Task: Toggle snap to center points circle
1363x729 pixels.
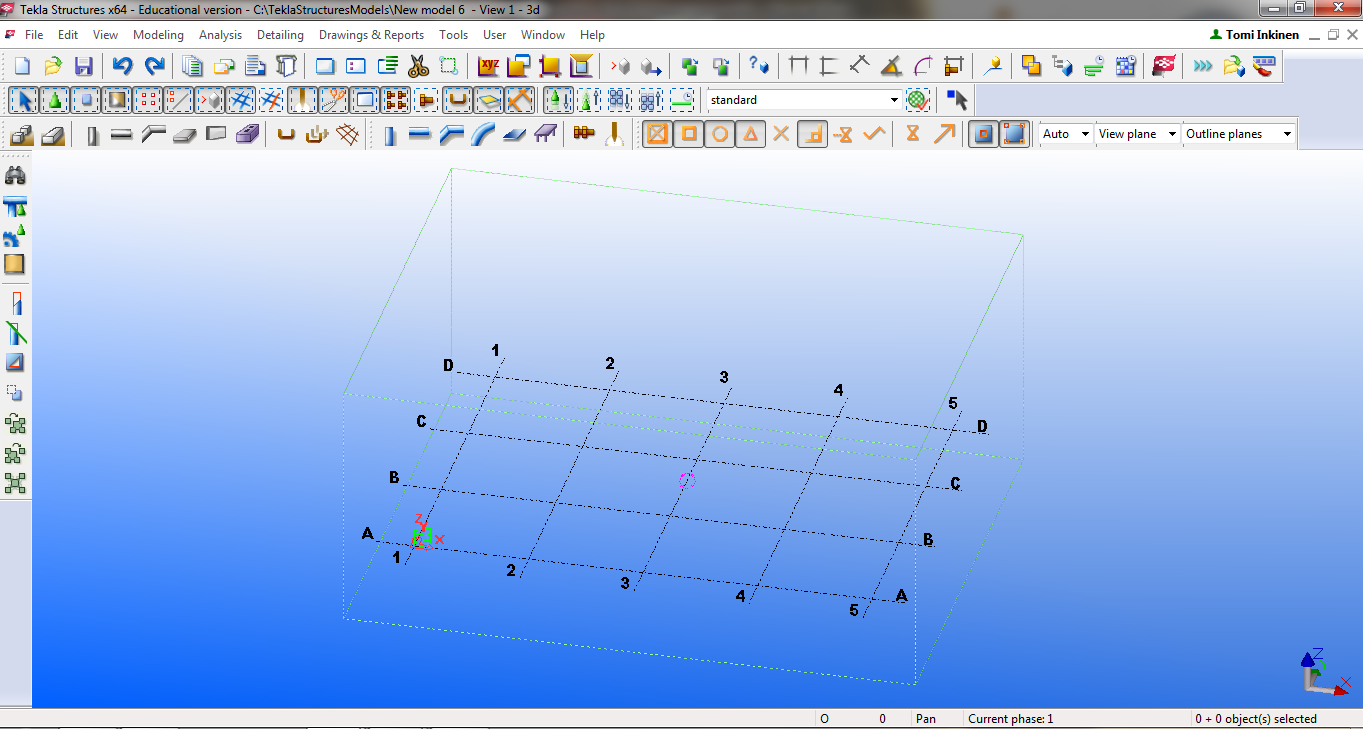Action: pyautogui.click(x=719, y=134)
